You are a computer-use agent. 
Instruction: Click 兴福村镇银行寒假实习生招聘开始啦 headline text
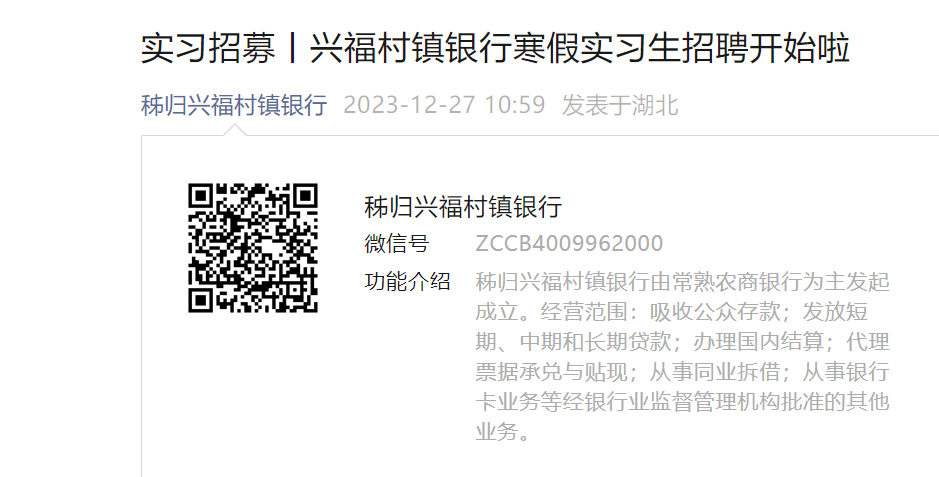580,48
